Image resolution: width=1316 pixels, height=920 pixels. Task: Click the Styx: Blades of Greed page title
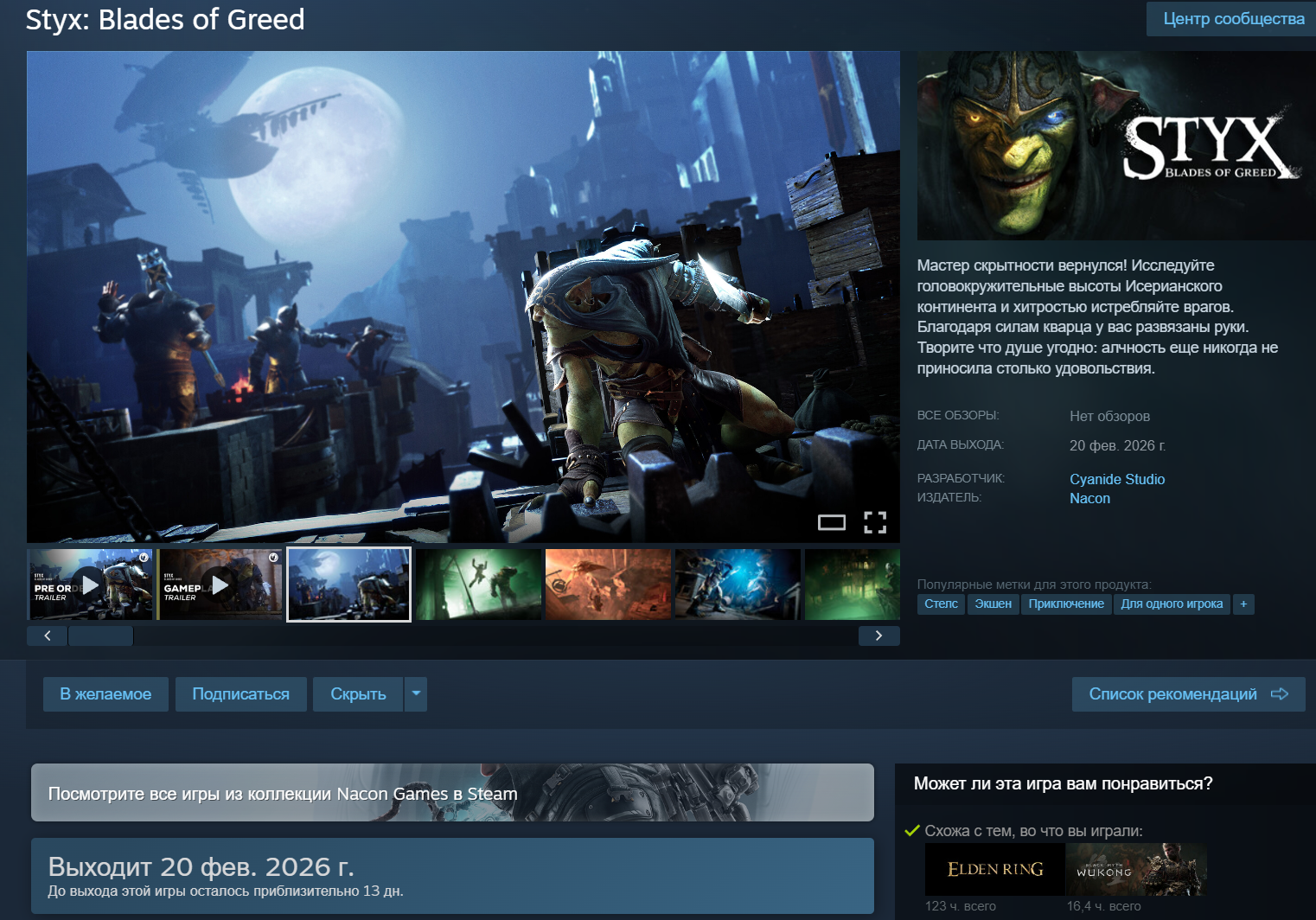(165, 19)
